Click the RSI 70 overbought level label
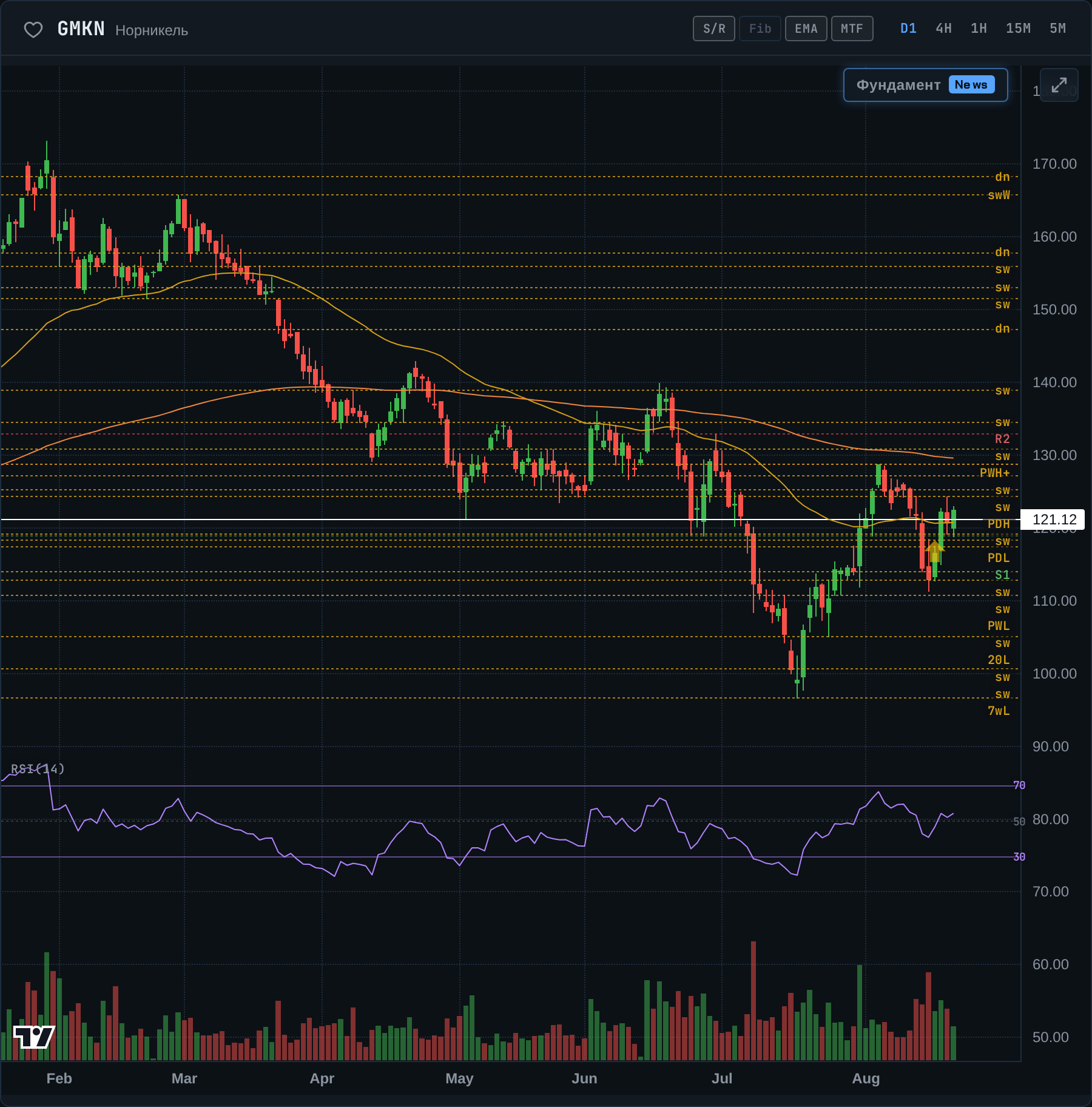The image size is (1092, 1107). [x=1019, y=785]
